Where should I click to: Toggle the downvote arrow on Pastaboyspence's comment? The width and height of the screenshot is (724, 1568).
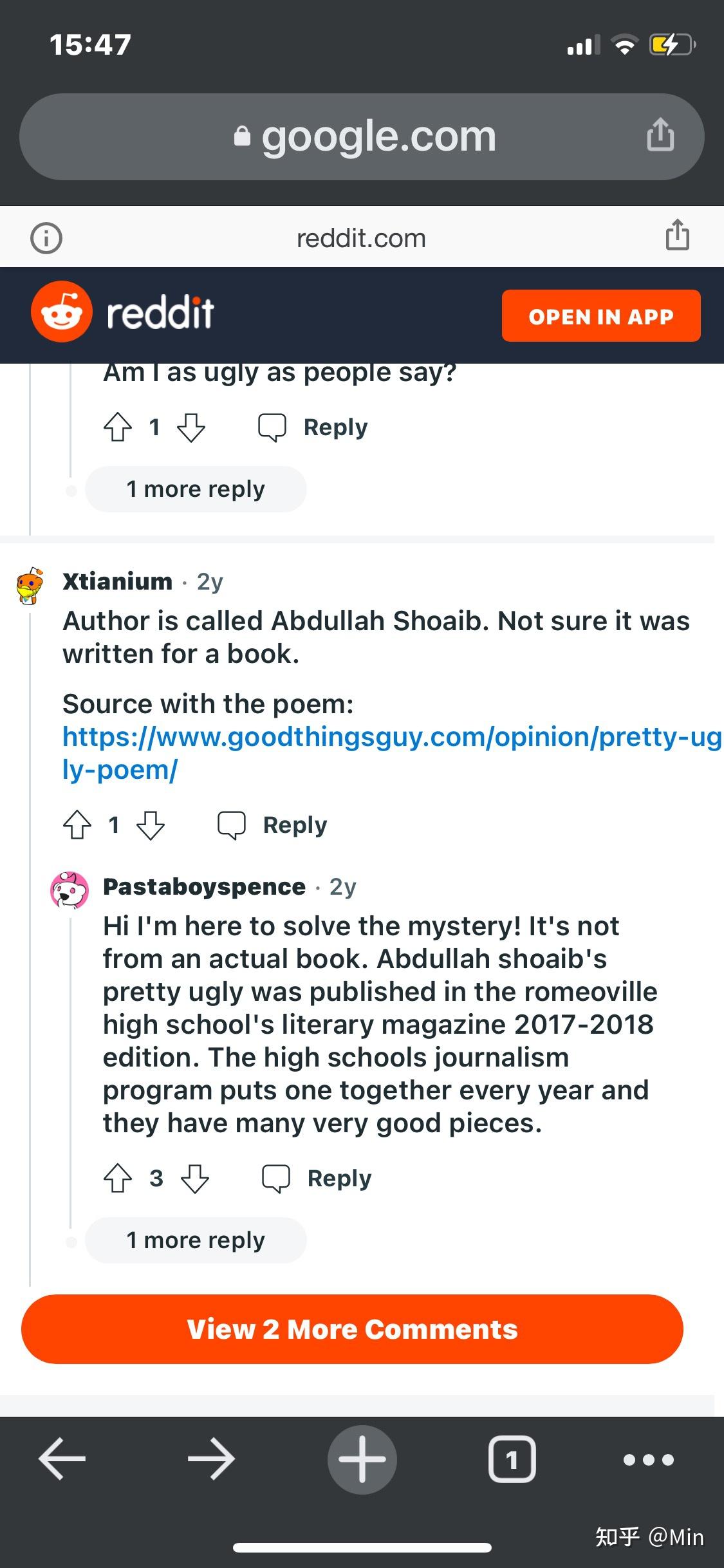point(196,1178)
